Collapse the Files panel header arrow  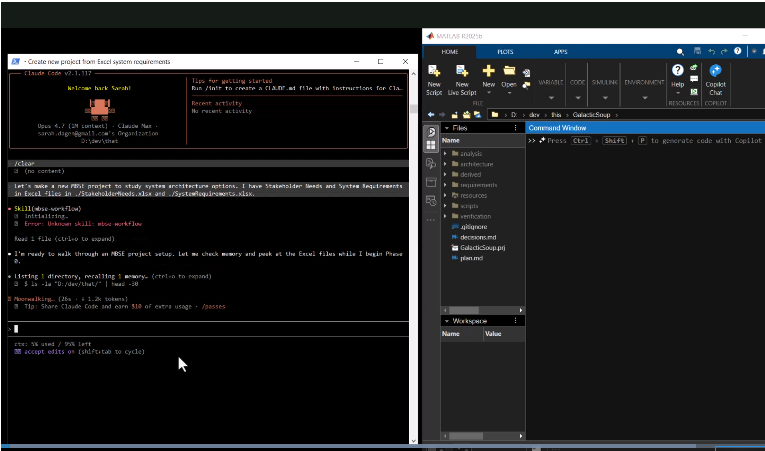coord(446,128)
